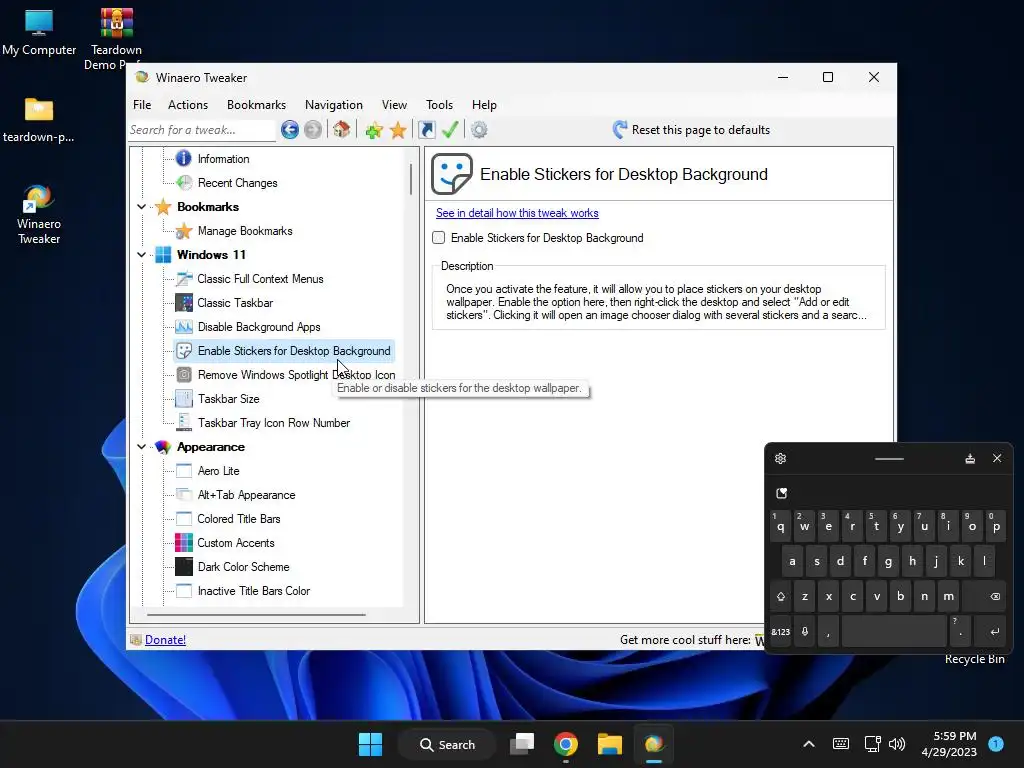Select the My Computer desktop icon

(x=39, y=33)
